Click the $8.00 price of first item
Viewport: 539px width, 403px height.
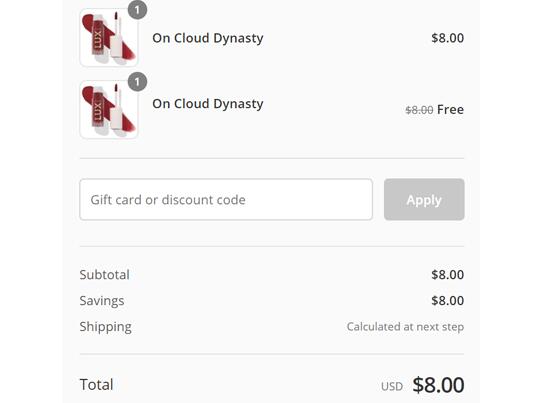[x=448, y=38]
